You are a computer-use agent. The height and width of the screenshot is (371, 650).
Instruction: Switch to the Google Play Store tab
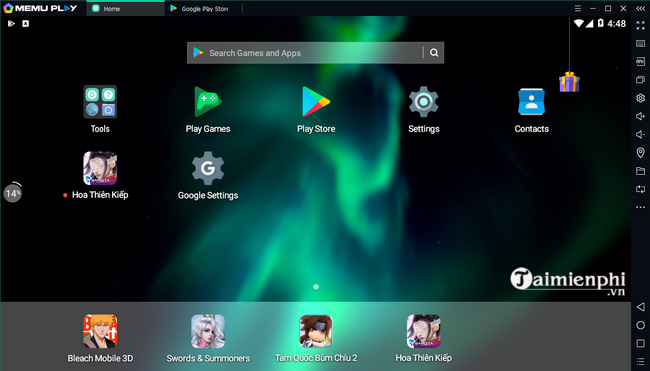click(204, 8)
